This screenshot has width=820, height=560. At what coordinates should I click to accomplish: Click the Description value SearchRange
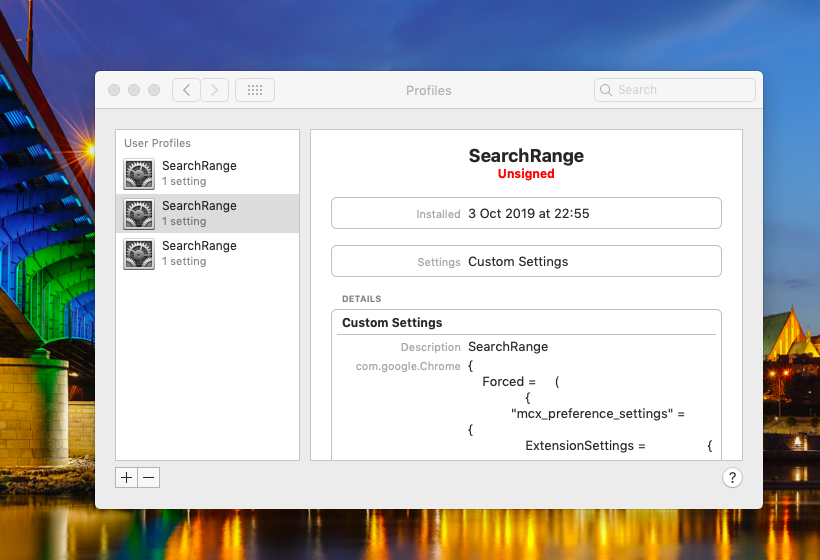pyautogui.click(x=508, y=347)
